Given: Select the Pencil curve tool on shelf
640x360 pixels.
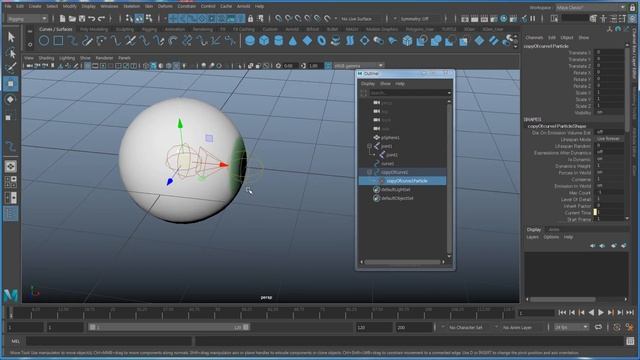Looking at the screenshot, I should (x=87, y=41).
